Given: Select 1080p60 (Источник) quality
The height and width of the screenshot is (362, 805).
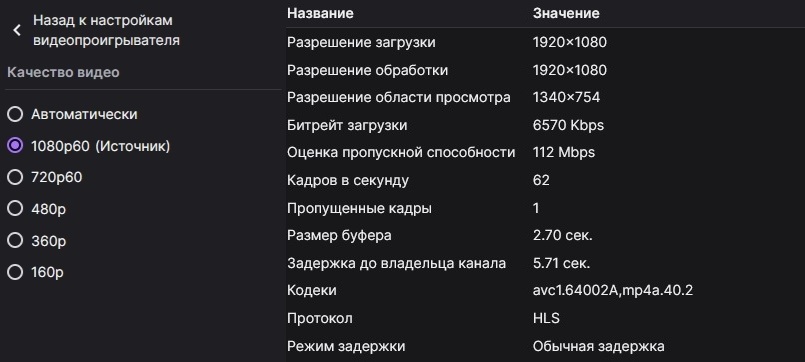Looking at the screenshot, I should point(15,146).
